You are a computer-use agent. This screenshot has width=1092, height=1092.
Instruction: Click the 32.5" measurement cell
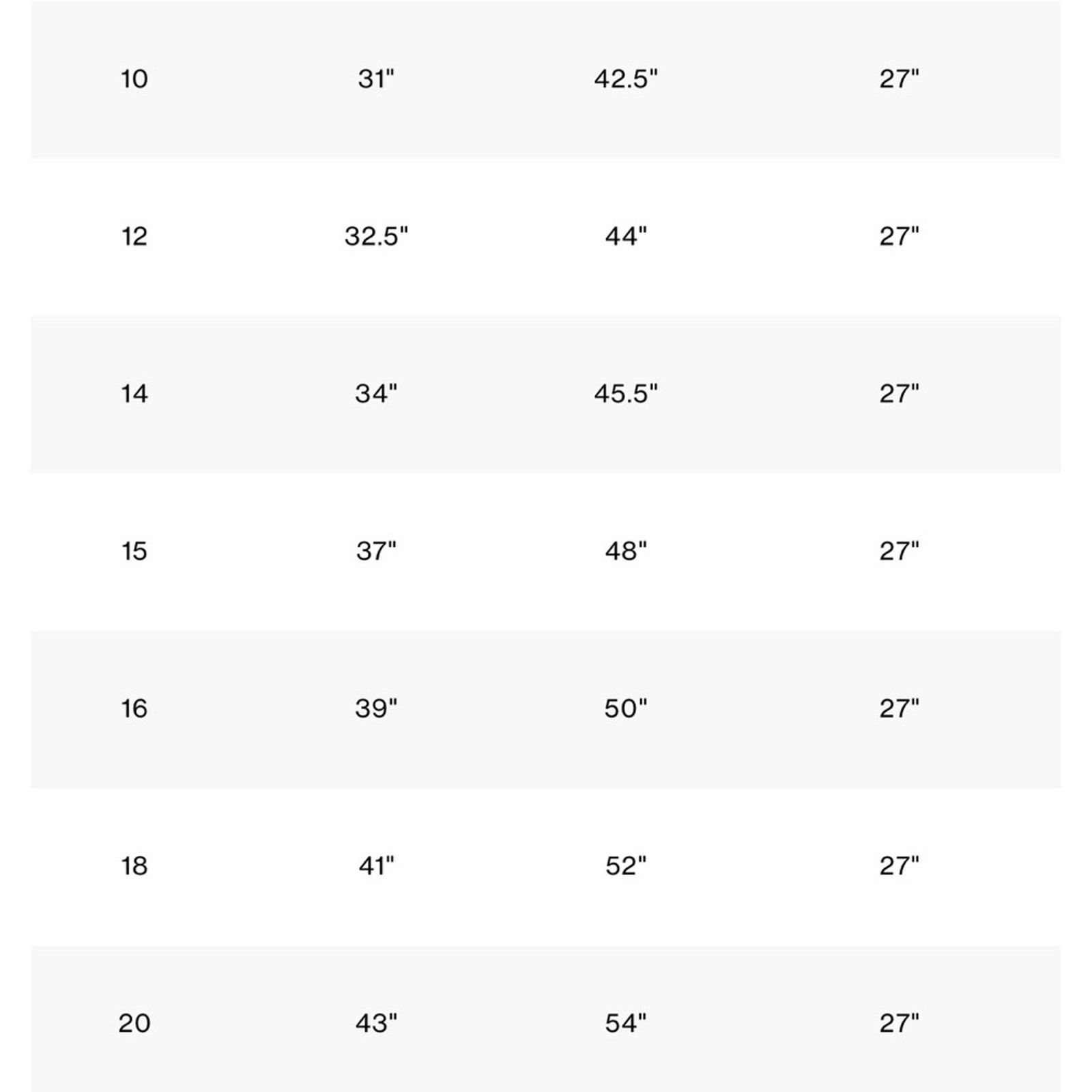(376, 237)
